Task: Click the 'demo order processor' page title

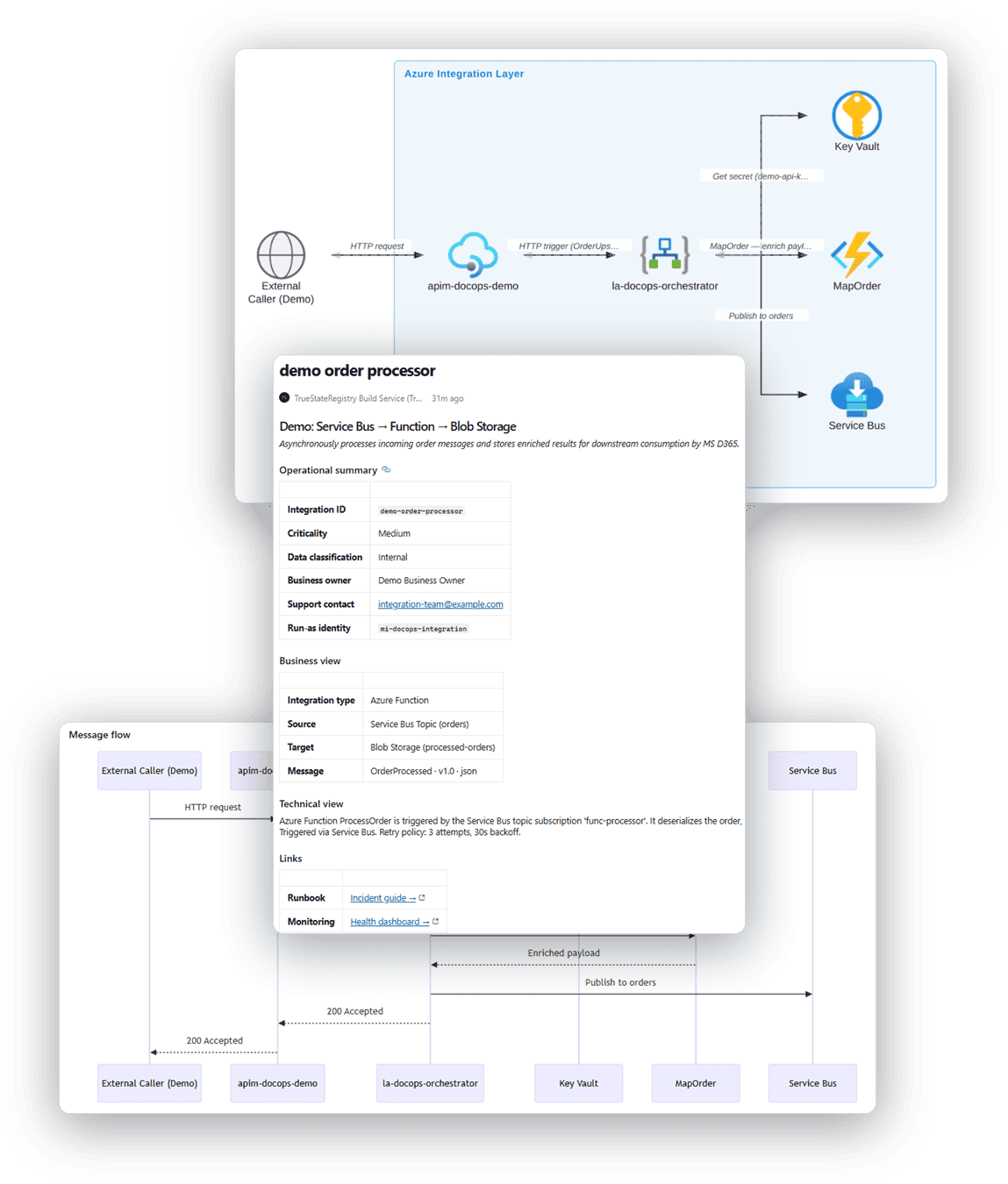Action: point(357,371)
